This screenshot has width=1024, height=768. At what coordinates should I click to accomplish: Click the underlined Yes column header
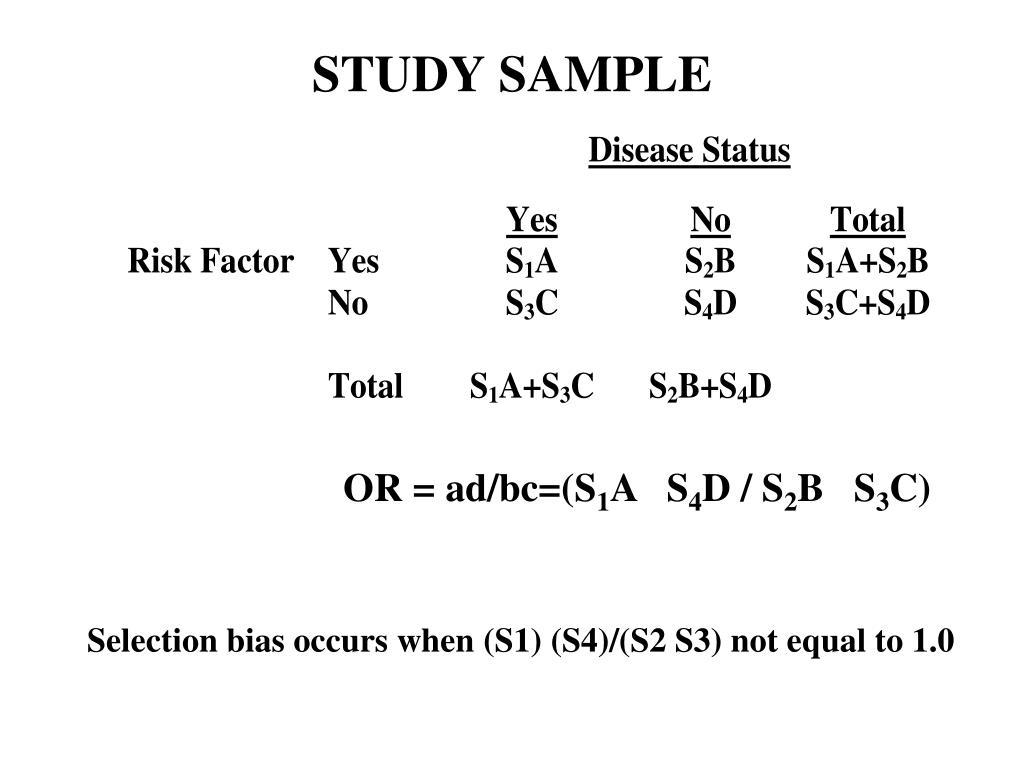point(532,220)
